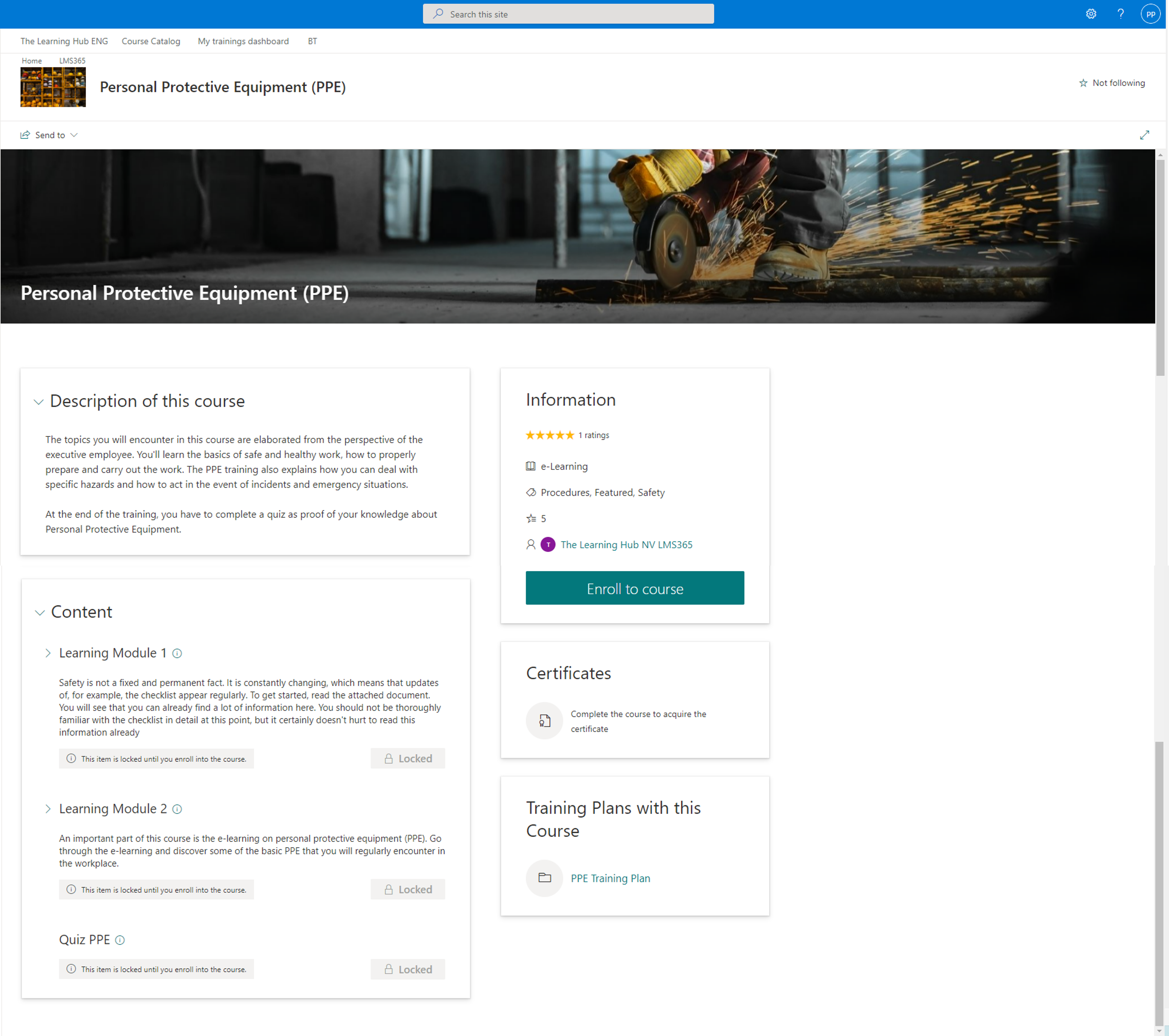Click the certificate icon in Certificates card
This screenshot has height=1036, width=1169.
coord(545,721)
